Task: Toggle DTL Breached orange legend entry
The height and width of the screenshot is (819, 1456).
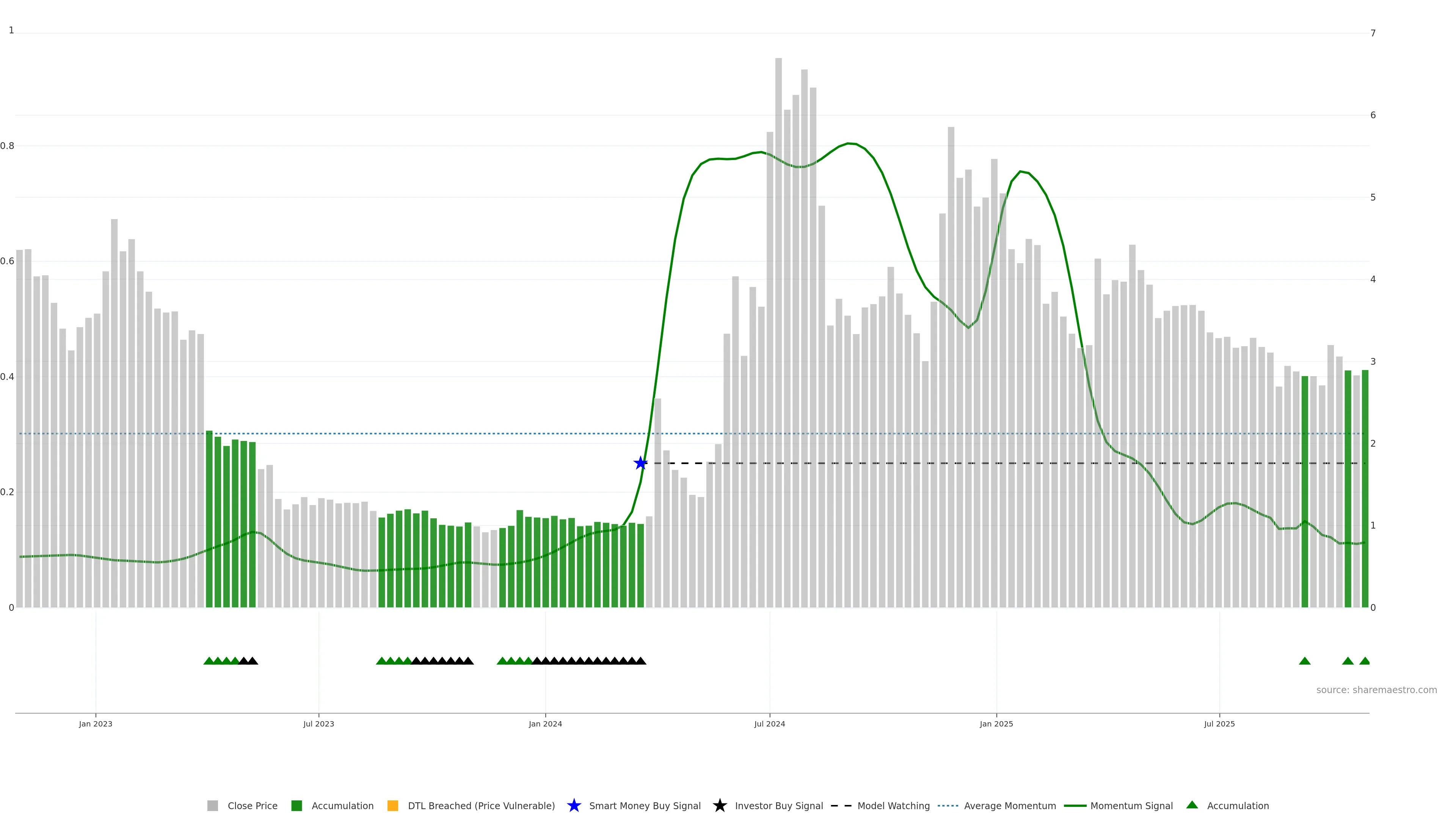Action: (393, 806)
